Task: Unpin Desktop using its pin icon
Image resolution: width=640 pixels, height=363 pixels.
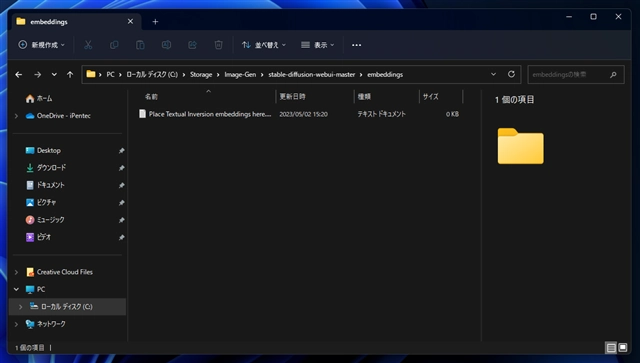Action: pyautogui.click(x=121, y=151)
